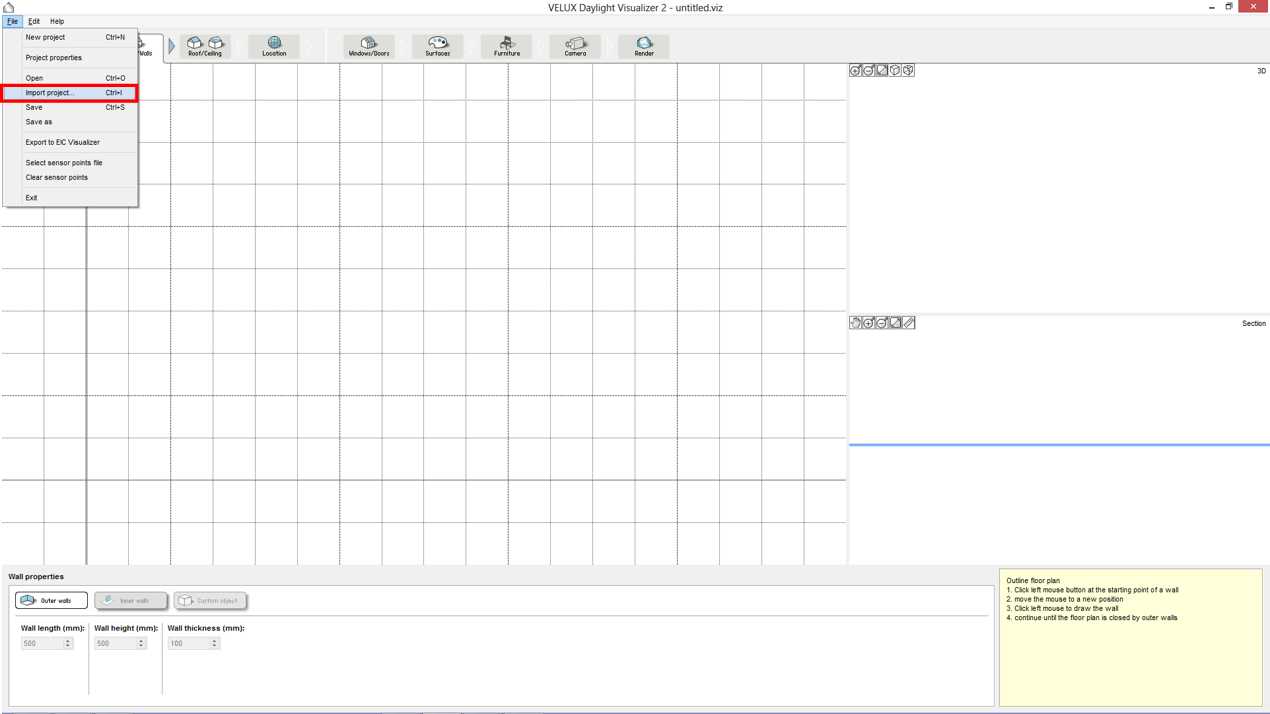Image resolution: width=1270 pixels, height=714 pixels.
Task: Click the Wall thickness input field
Action: click(x=189, y=643)
